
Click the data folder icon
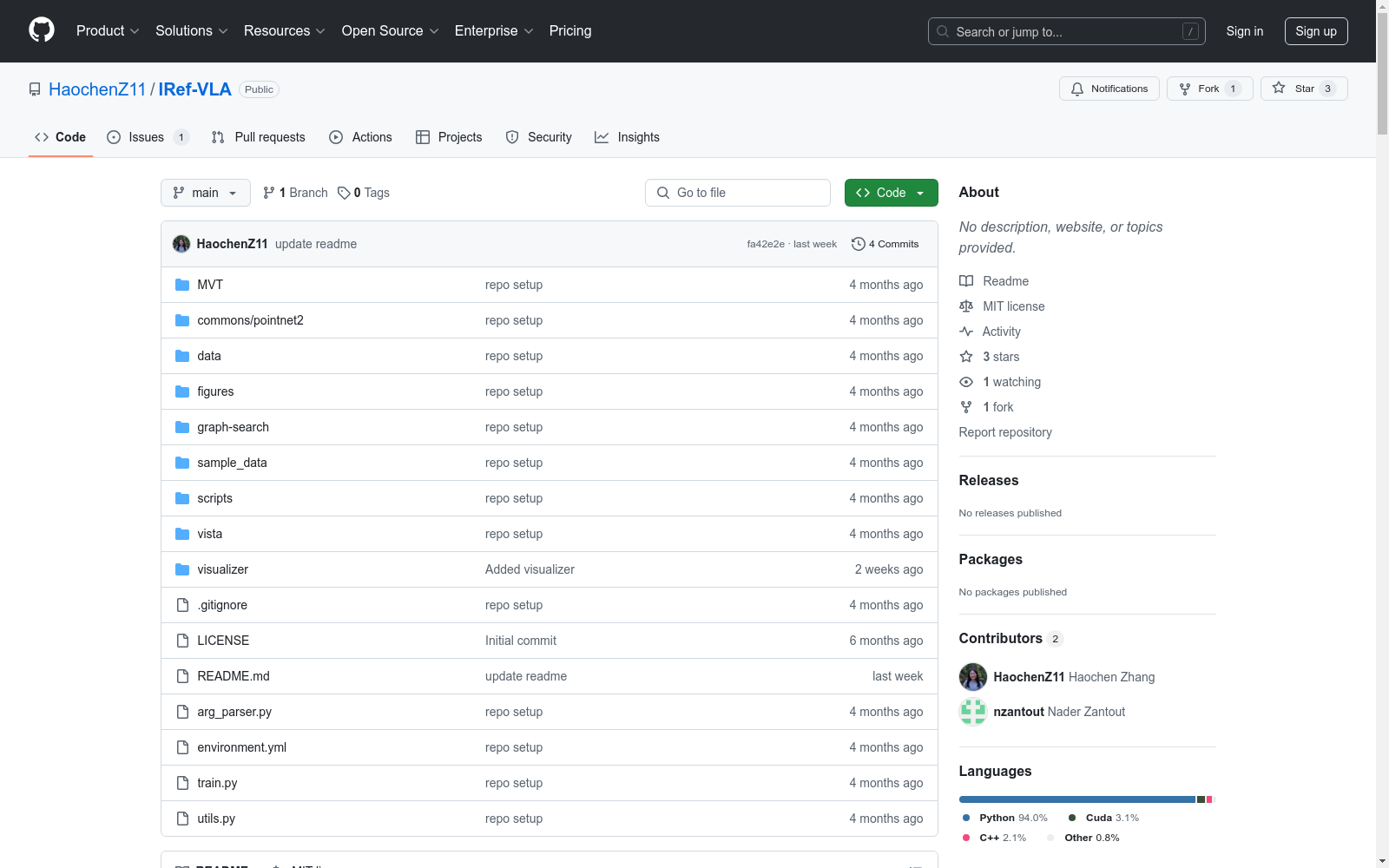[x=182, y=356]
